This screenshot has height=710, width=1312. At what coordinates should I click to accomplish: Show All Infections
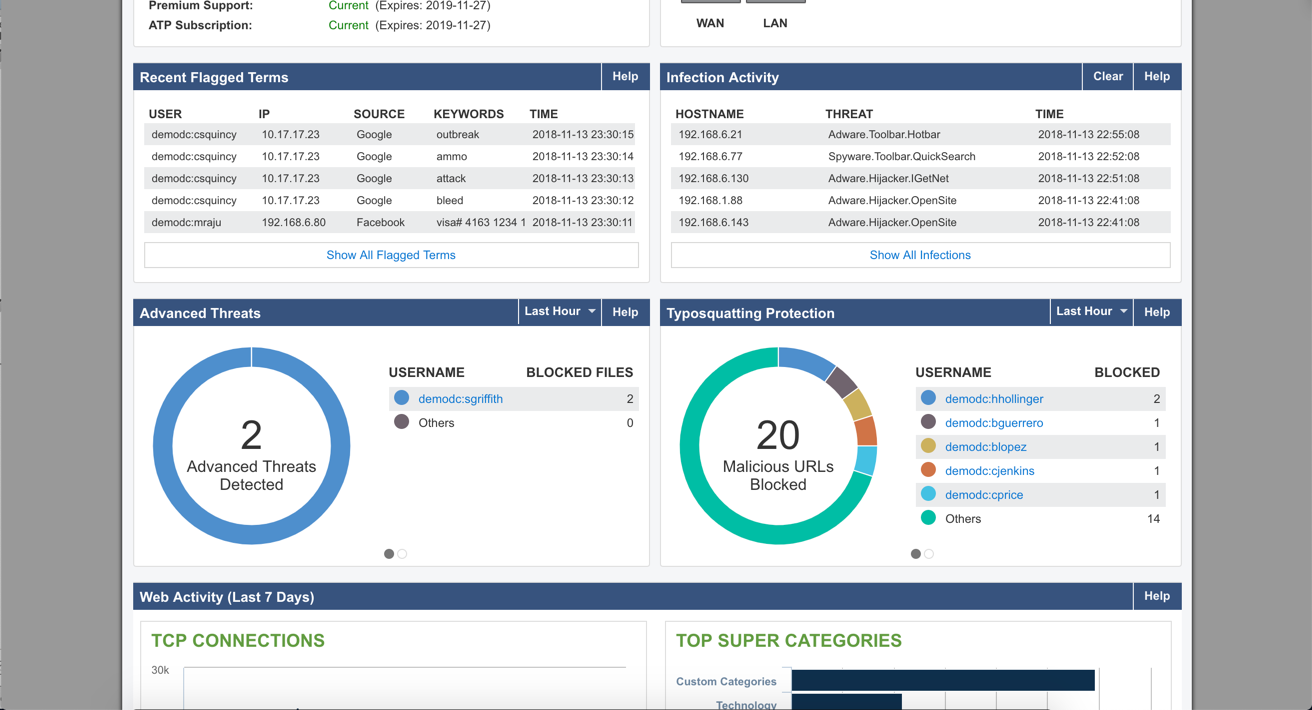tap(920, 255)
